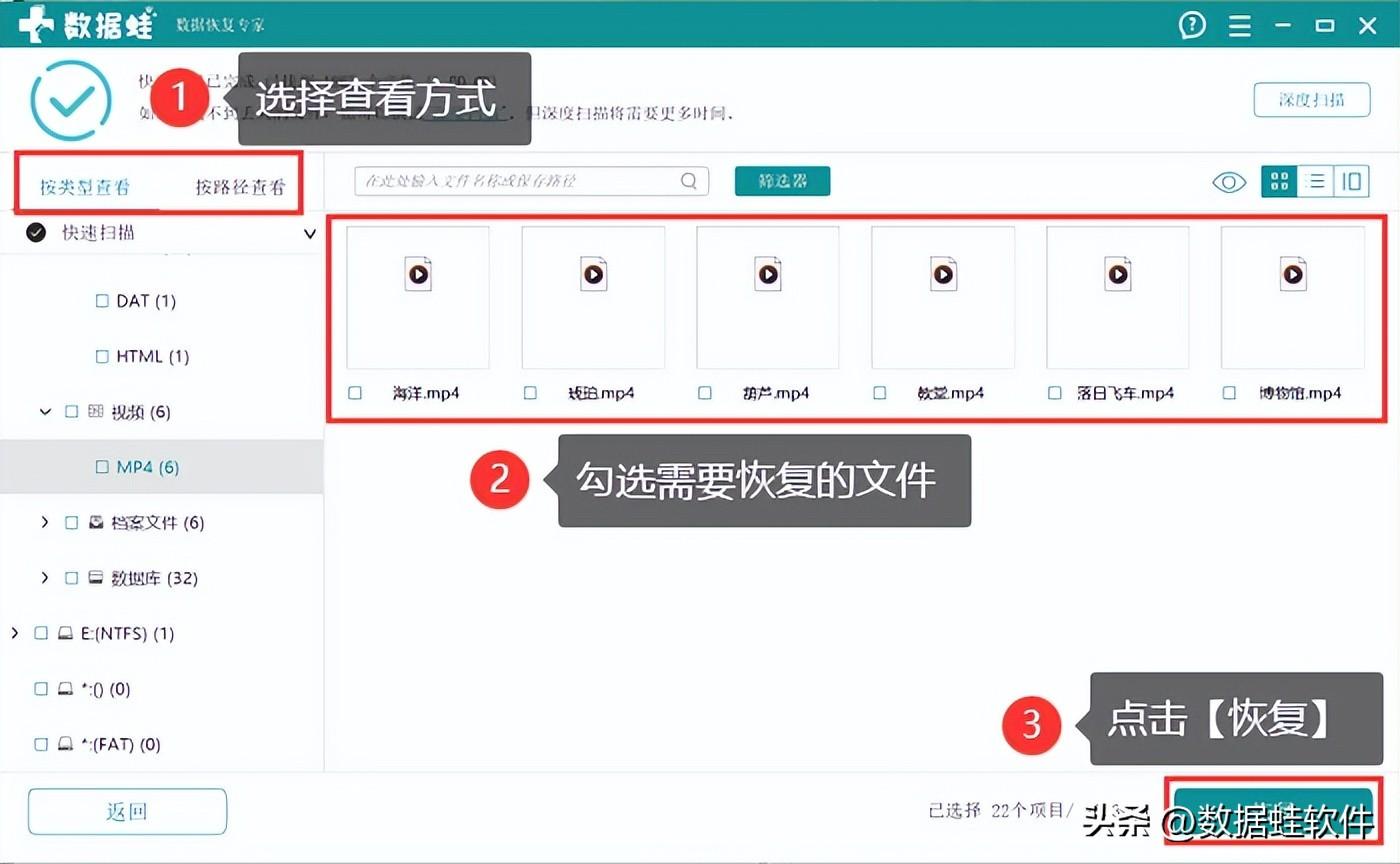Click the drive icon beside *:(FAT) (0)

65,744
